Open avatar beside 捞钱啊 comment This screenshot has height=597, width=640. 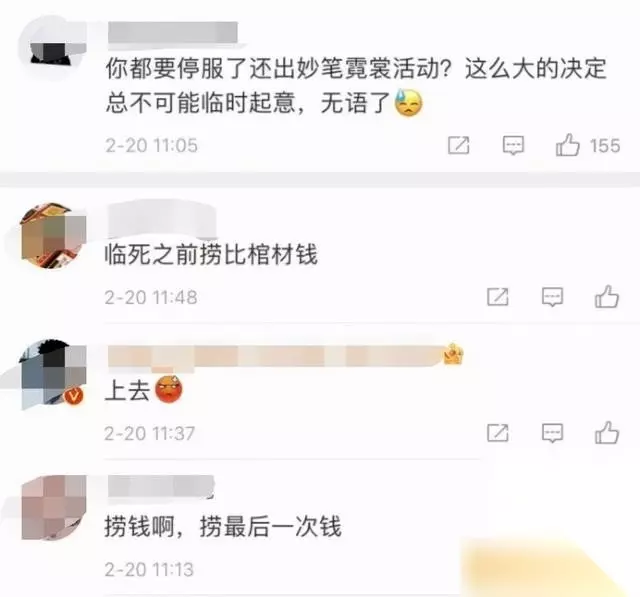pos(53,508)
